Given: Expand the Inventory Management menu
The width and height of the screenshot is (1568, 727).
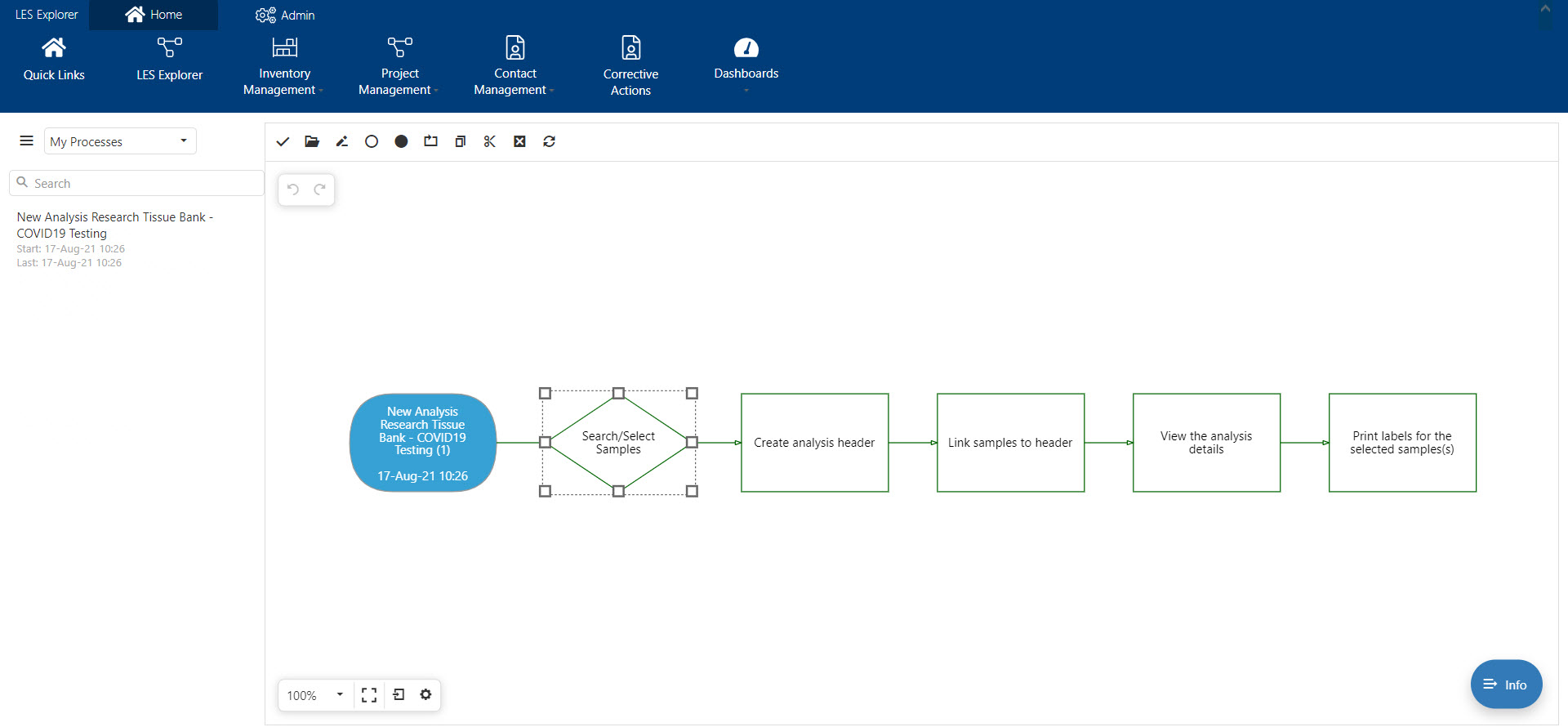Looking at the screenshot, I should point(284,66).
